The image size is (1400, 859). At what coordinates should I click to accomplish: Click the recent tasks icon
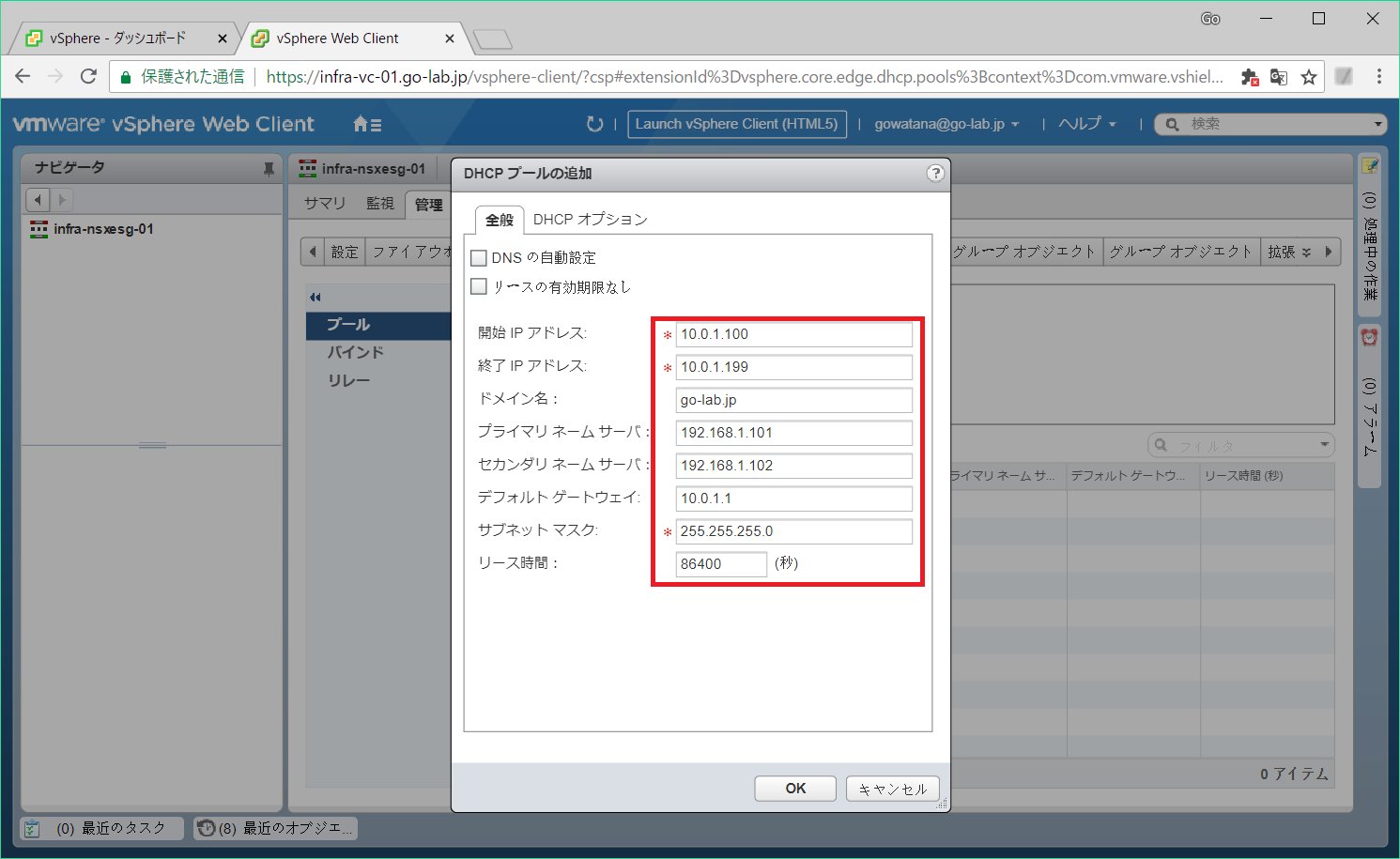(x=32, y=829)
